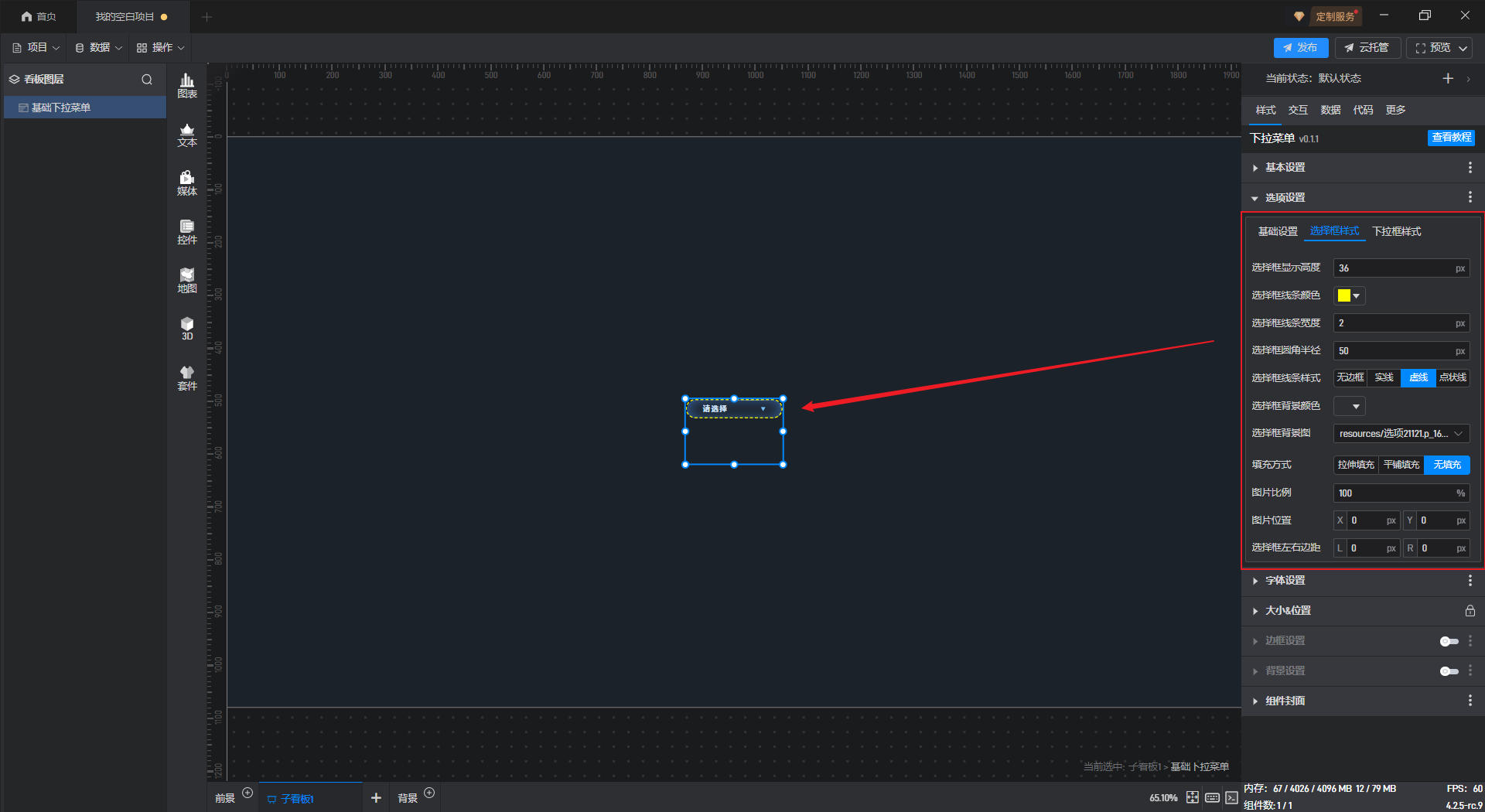Select 无边框 line style
Screen dimensions: 1485x812
(1350, 378)
